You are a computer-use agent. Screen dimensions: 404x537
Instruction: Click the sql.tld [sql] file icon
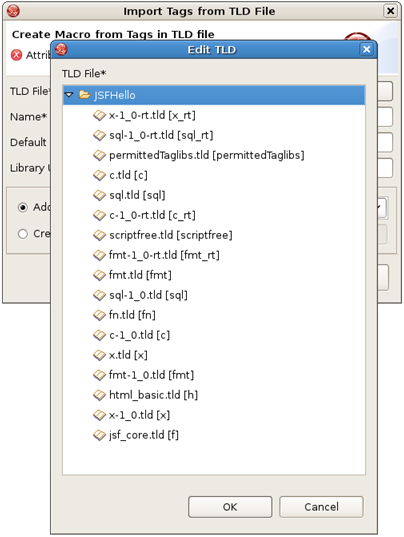point(99,195)
